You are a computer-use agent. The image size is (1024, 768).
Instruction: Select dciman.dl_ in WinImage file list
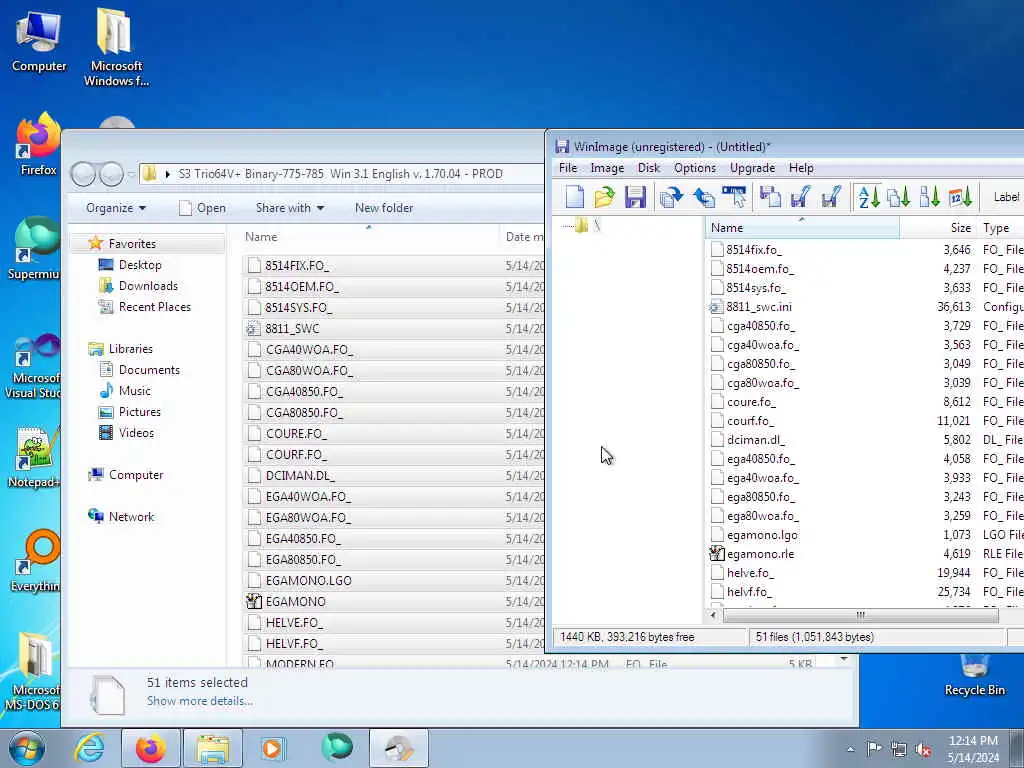tap(756, 440)
